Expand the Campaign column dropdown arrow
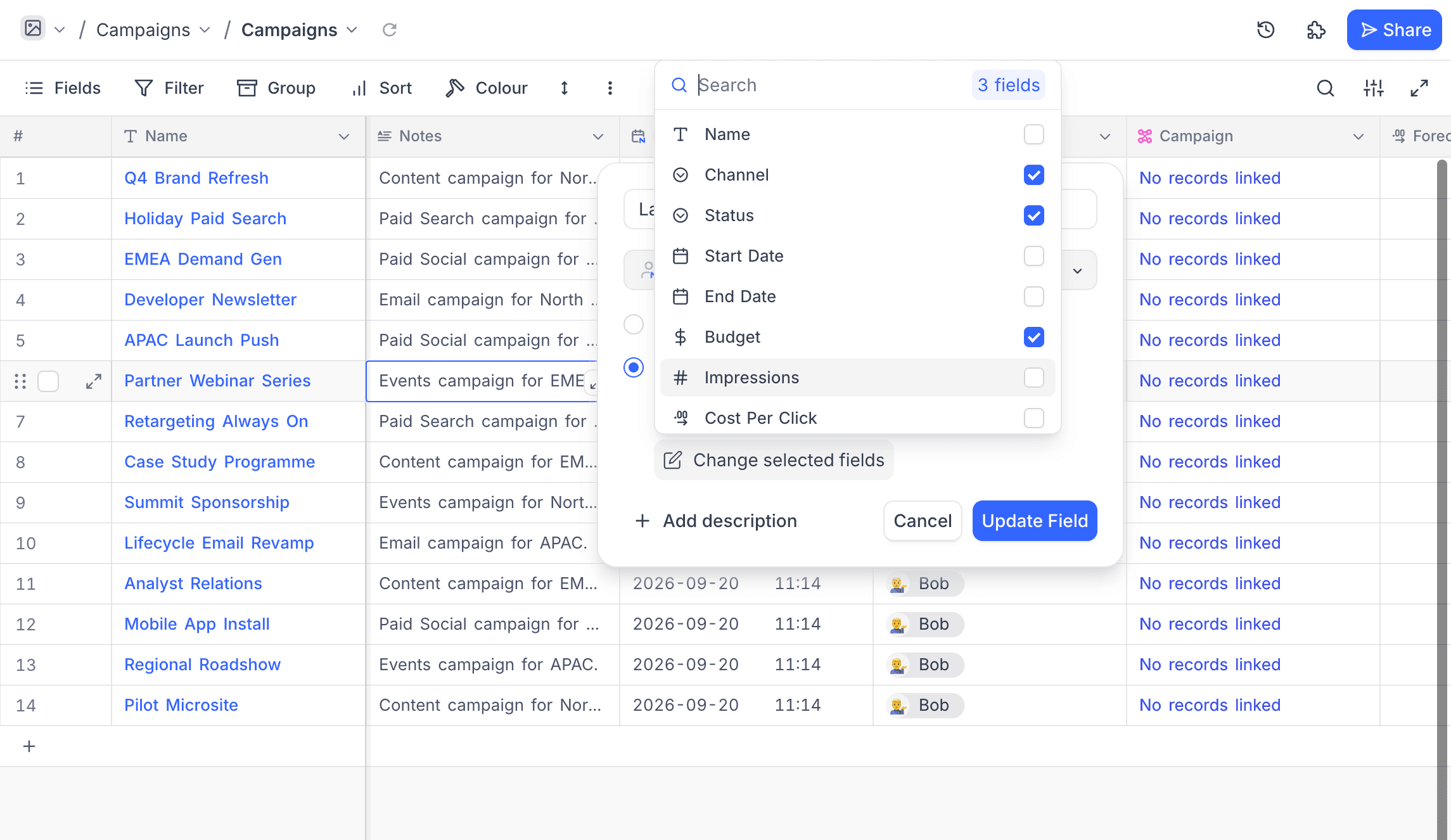The height and width of the screenshot is (840, 1451). [1358, 137]
